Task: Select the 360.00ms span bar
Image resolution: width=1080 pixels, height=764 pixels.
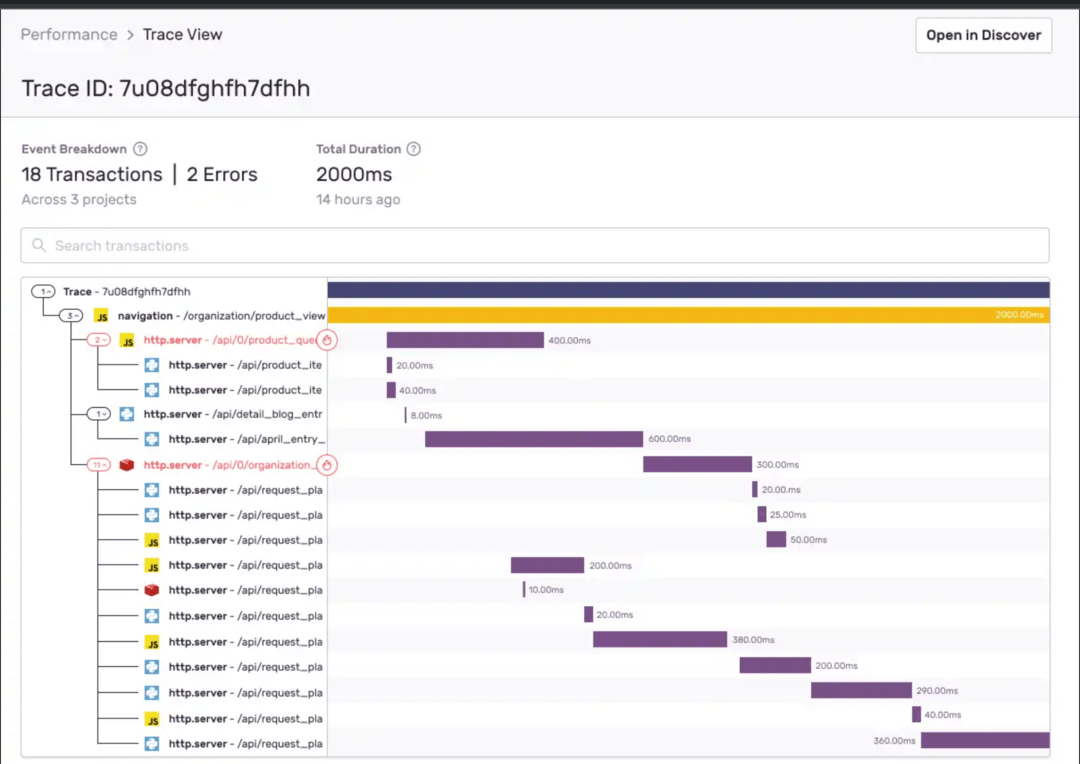Action: click(x=985, y=740)
